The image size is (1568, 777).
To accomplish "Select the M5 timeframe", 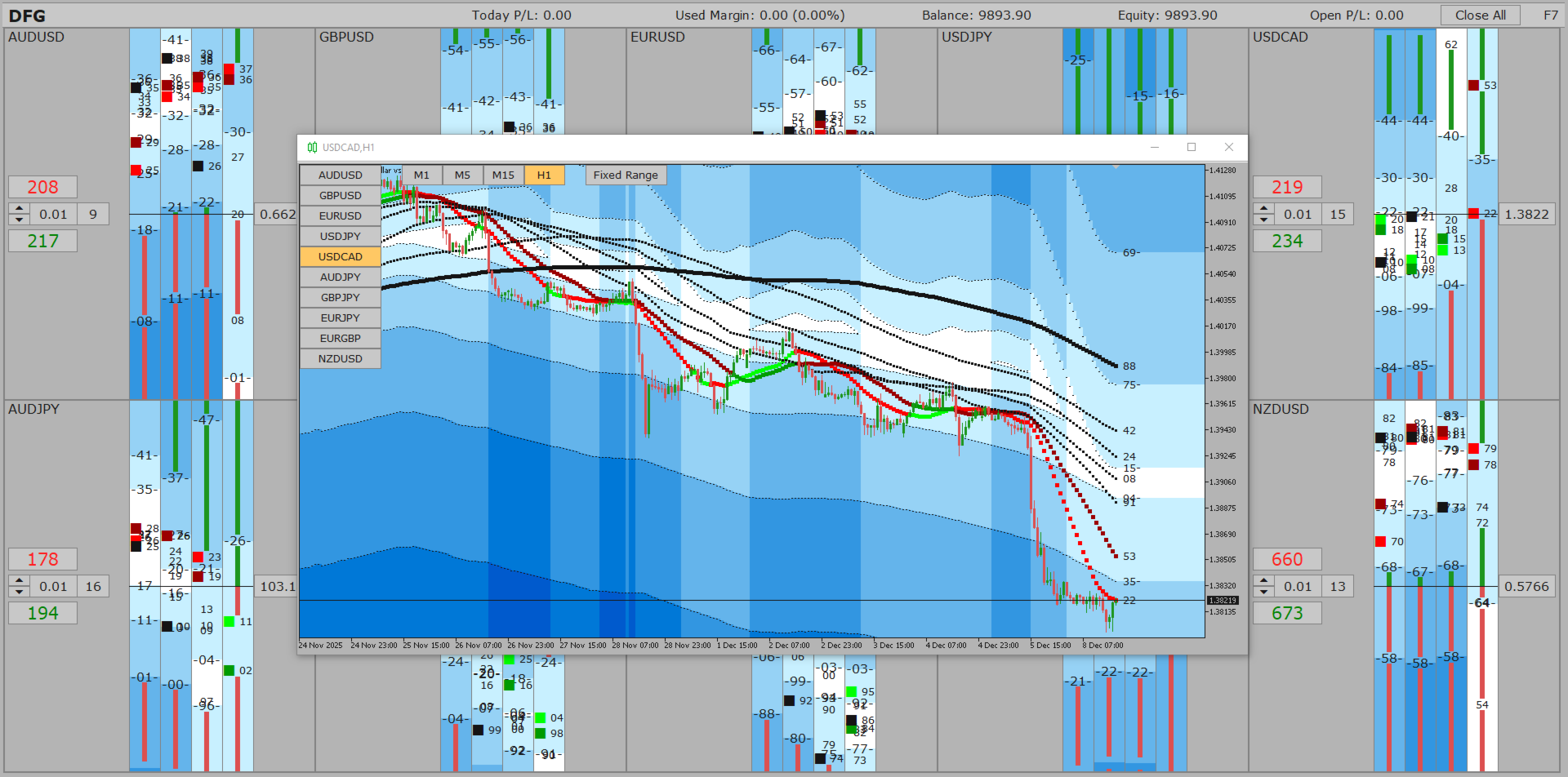I will click(x=462, y=175).
